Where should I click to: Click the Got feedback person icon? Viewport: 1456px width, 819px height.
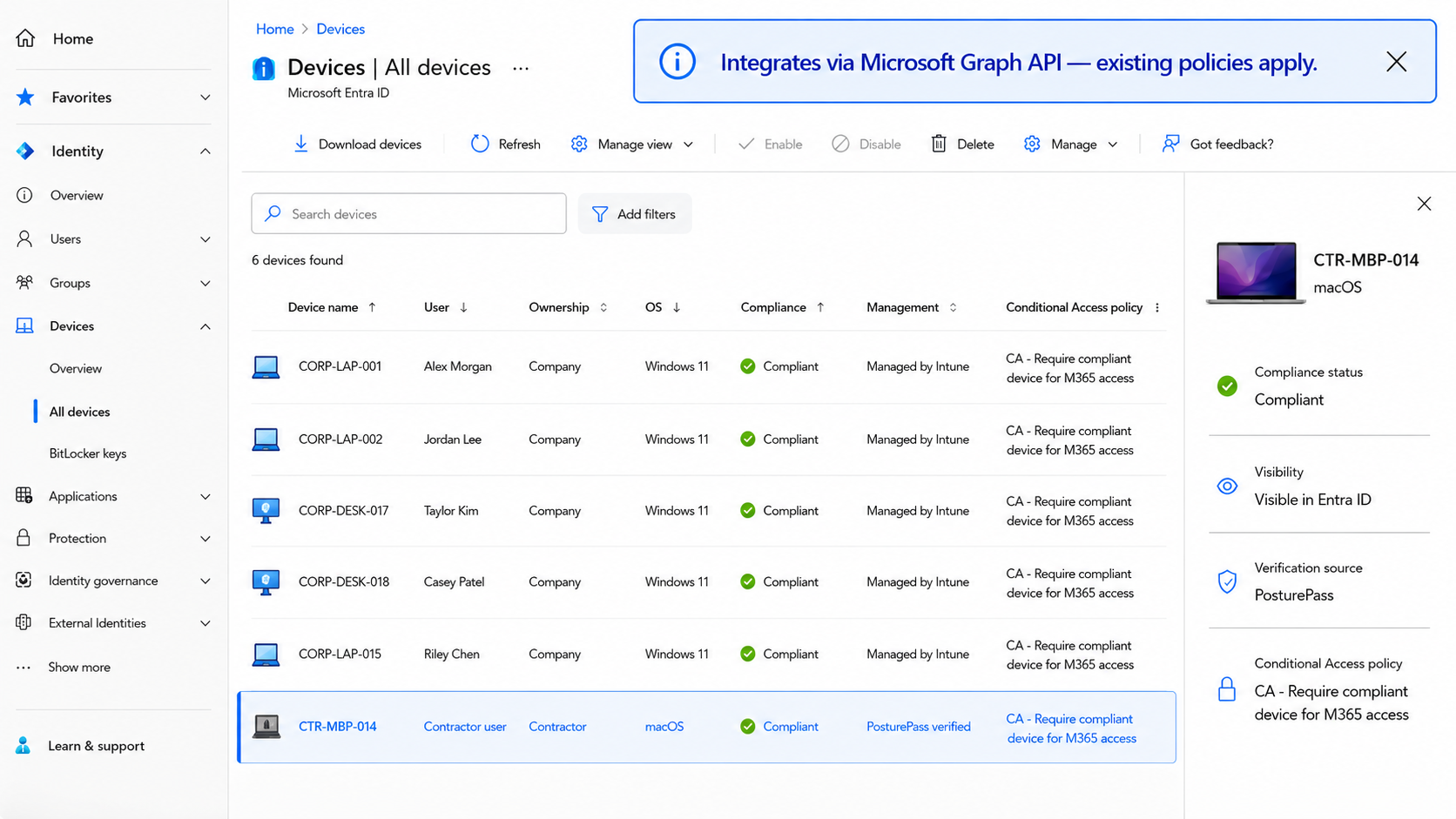[x=1171, y=144]
